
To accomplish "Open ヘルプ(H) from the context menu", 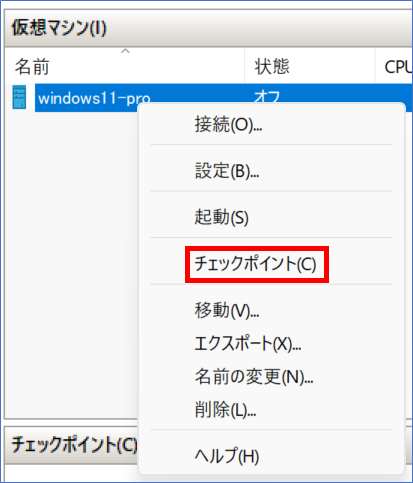I will click(x=227, y=456).
